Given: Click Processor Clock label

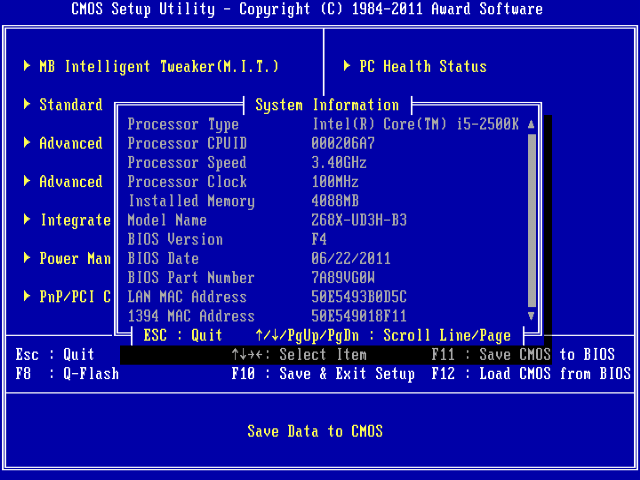Looking at the screenshot, I should (187, 182).
